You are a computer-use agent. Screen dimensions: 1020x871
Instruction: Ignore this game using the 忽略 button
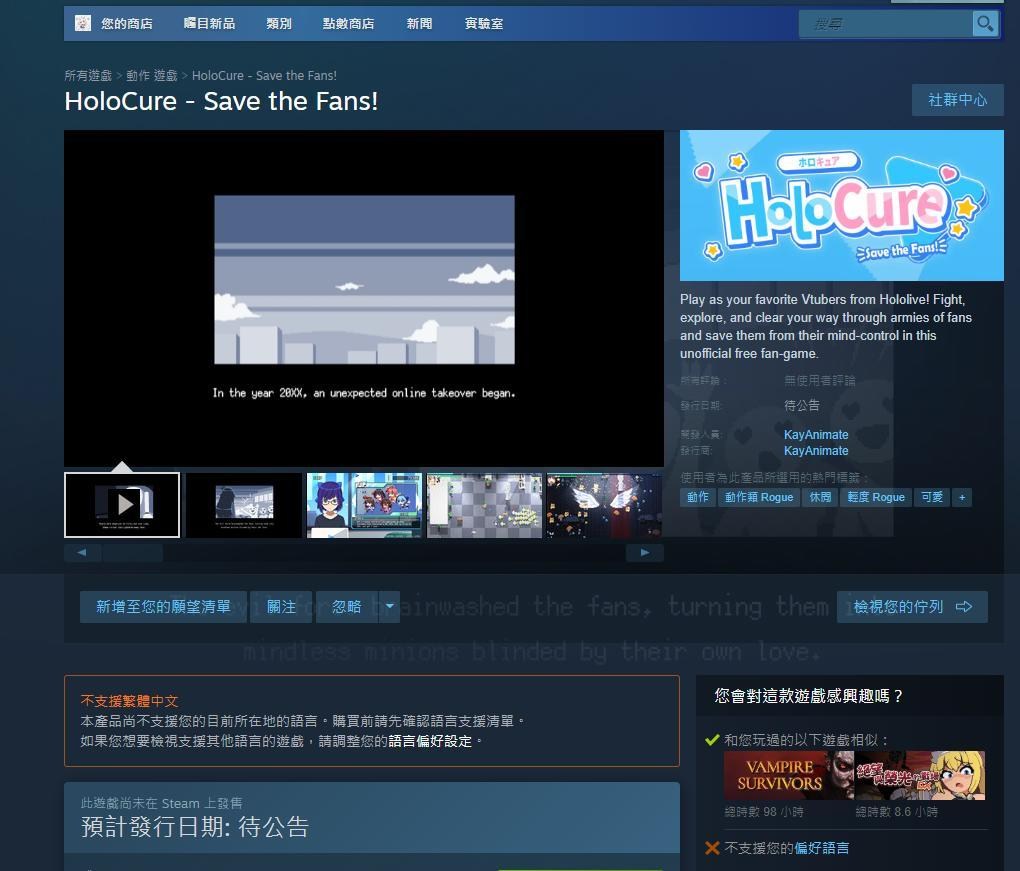345,606
